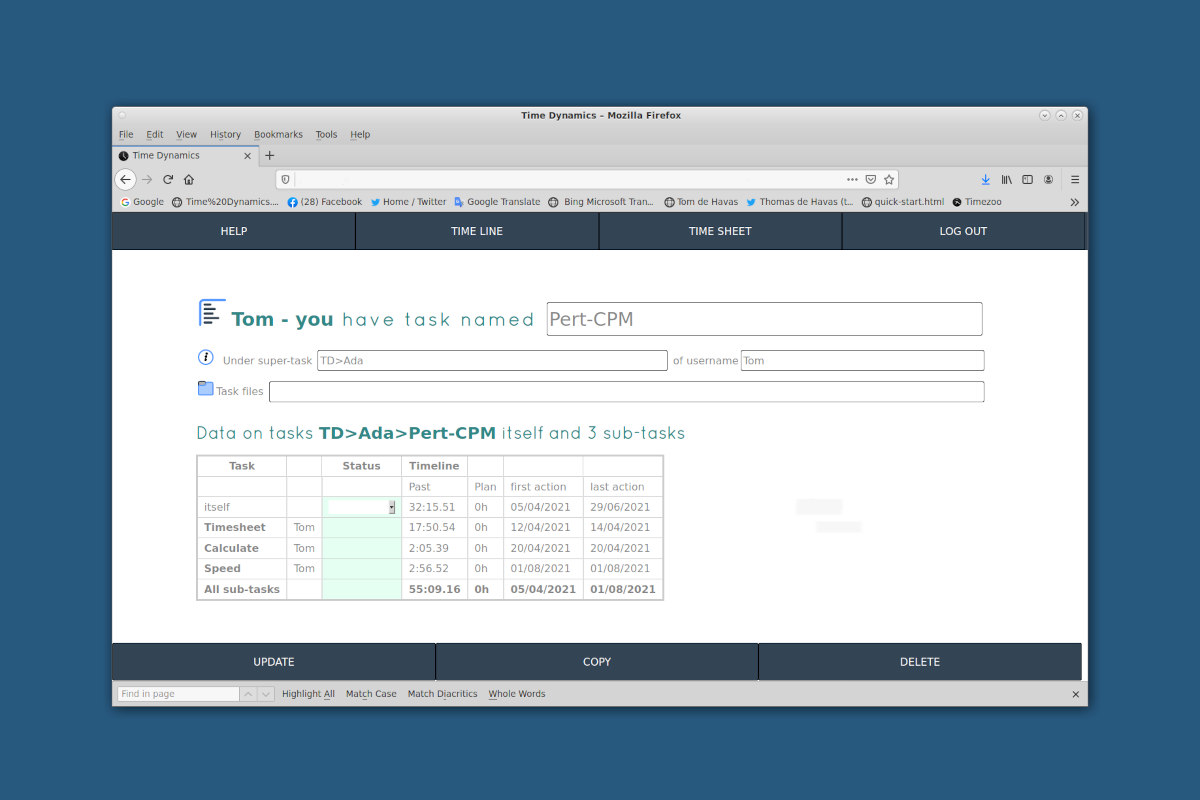Go back with the browser back arrow
This screenshot has height=800, width=1200.
pos(125,179)
